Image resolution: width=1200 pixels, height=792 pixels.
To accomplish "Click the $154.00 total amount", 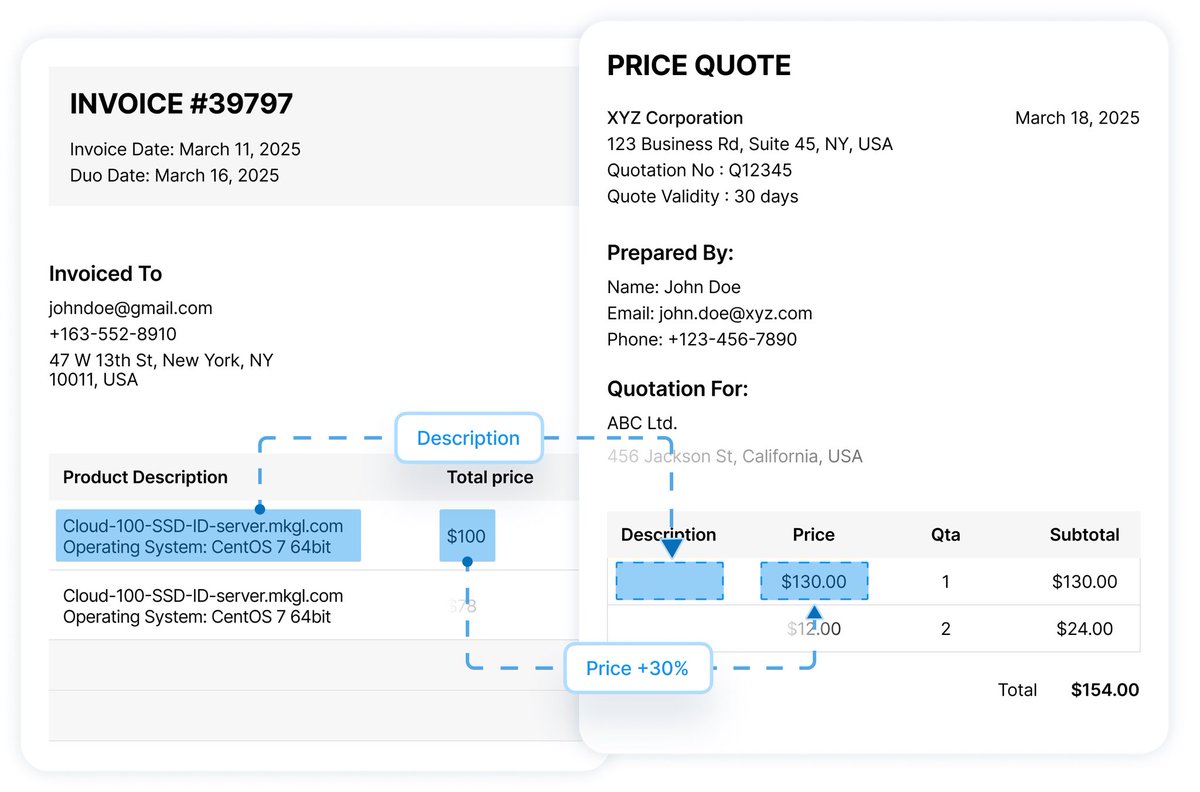I will (1105, 690).
